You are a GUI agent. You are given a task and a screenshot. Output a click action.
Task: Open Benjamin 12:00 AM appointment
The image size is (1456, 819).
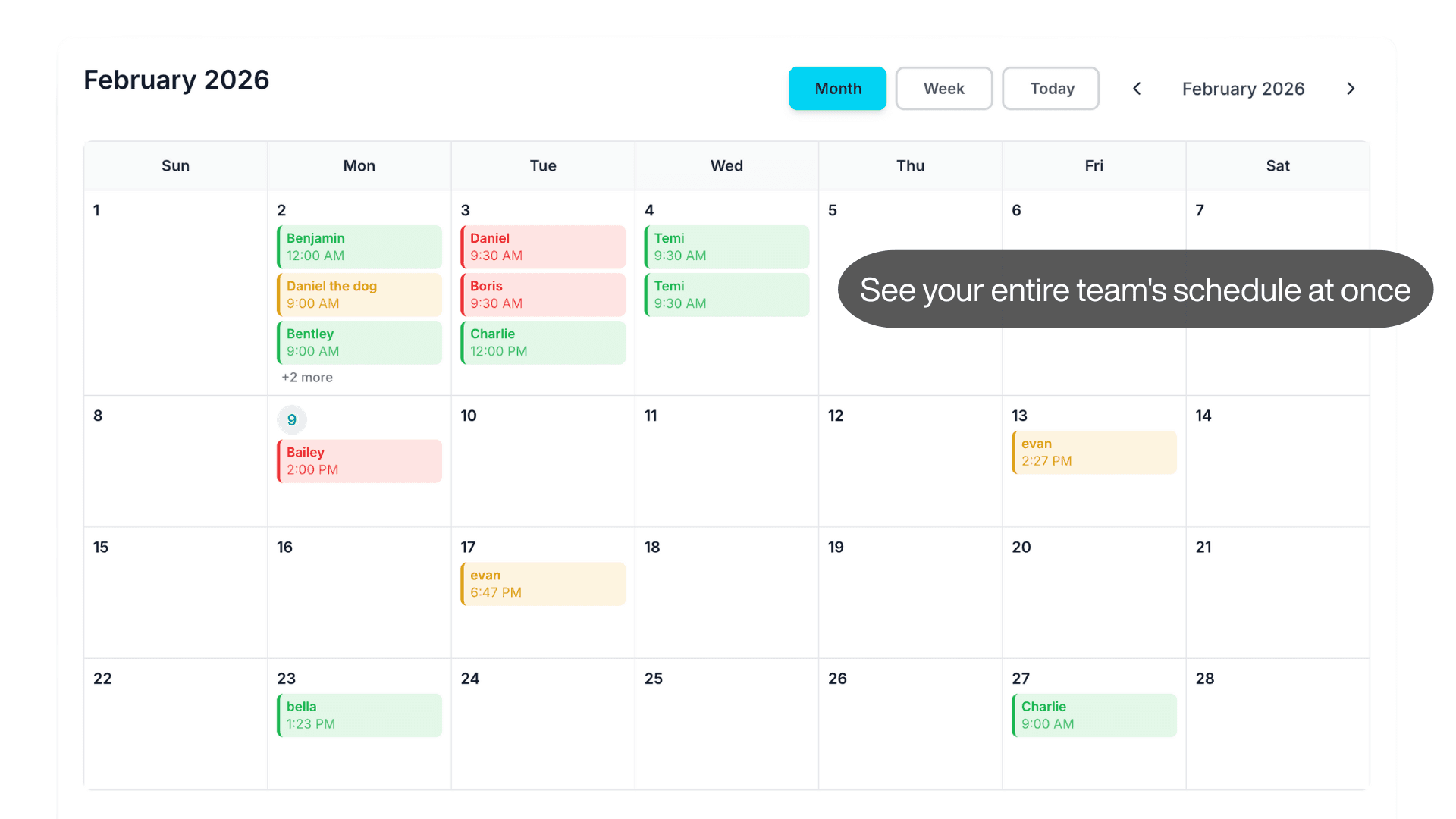pos(359,247)
